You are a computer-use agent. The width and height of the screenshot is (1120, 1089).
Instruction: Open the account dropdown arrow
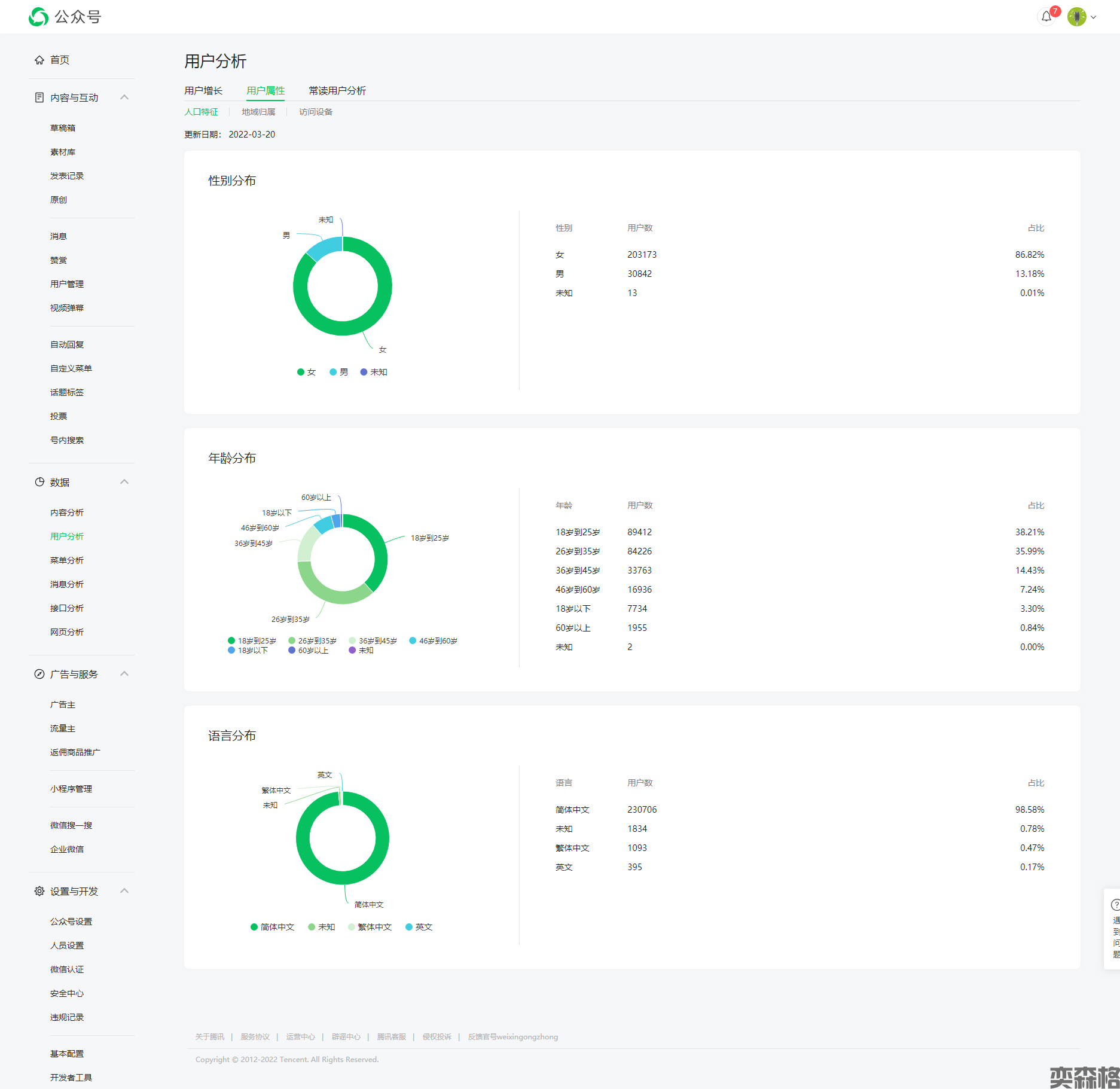pos(1093,17)
